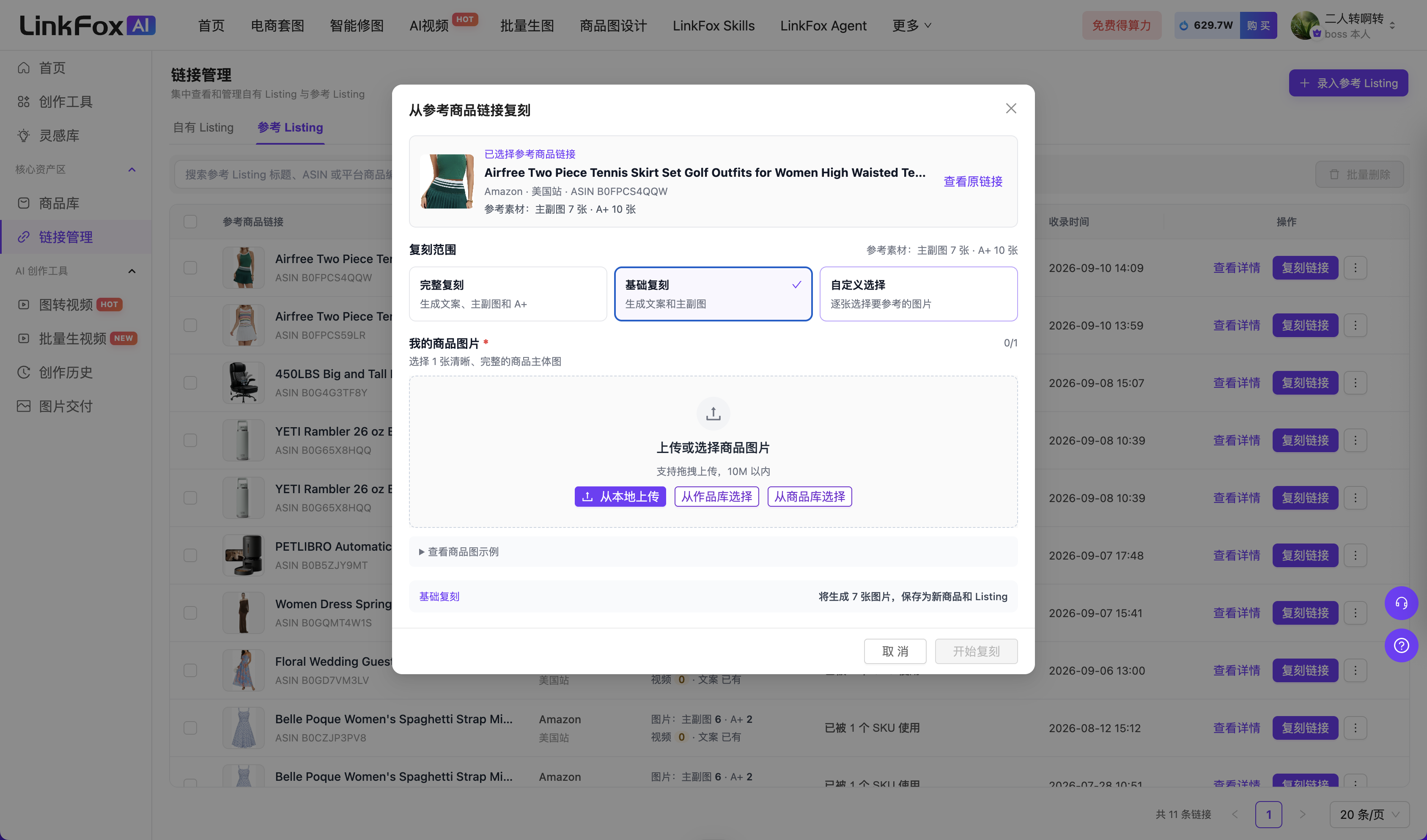Select 链接管理 link icon in sidebar
The width and height of the screenshot is (1427, 840).
[23, 237]
